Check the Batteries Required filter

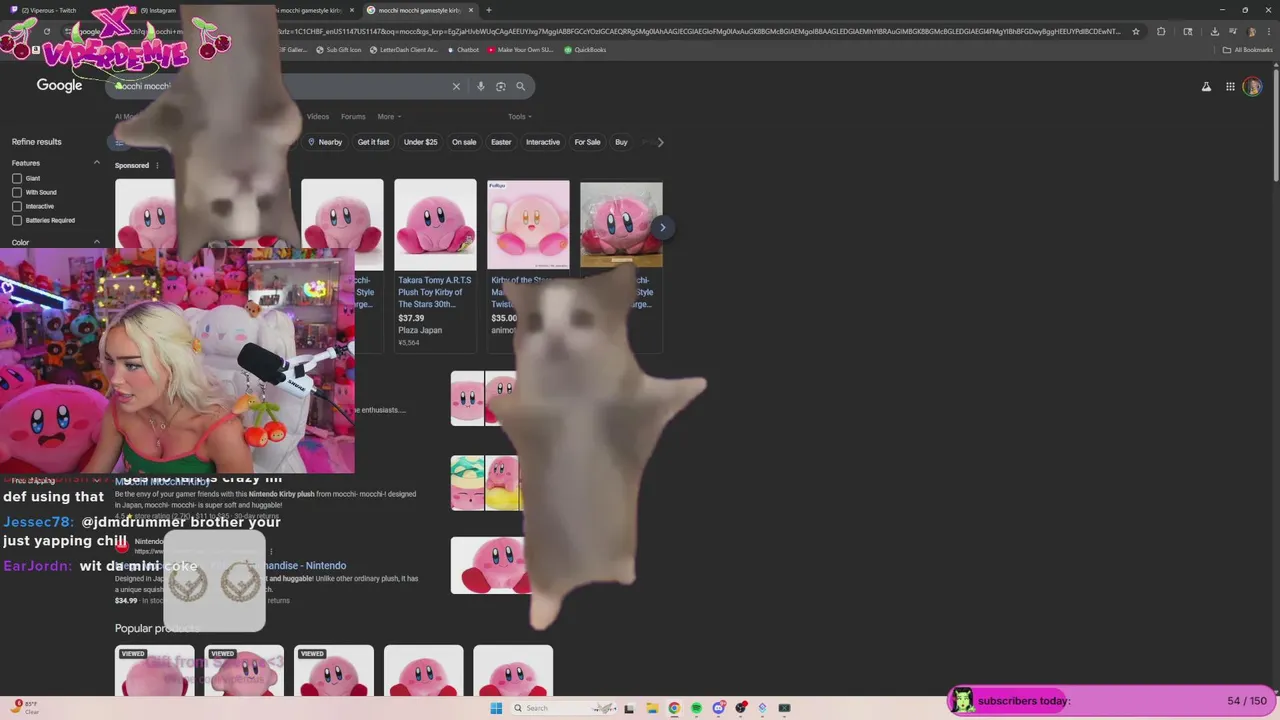point(17,220)
